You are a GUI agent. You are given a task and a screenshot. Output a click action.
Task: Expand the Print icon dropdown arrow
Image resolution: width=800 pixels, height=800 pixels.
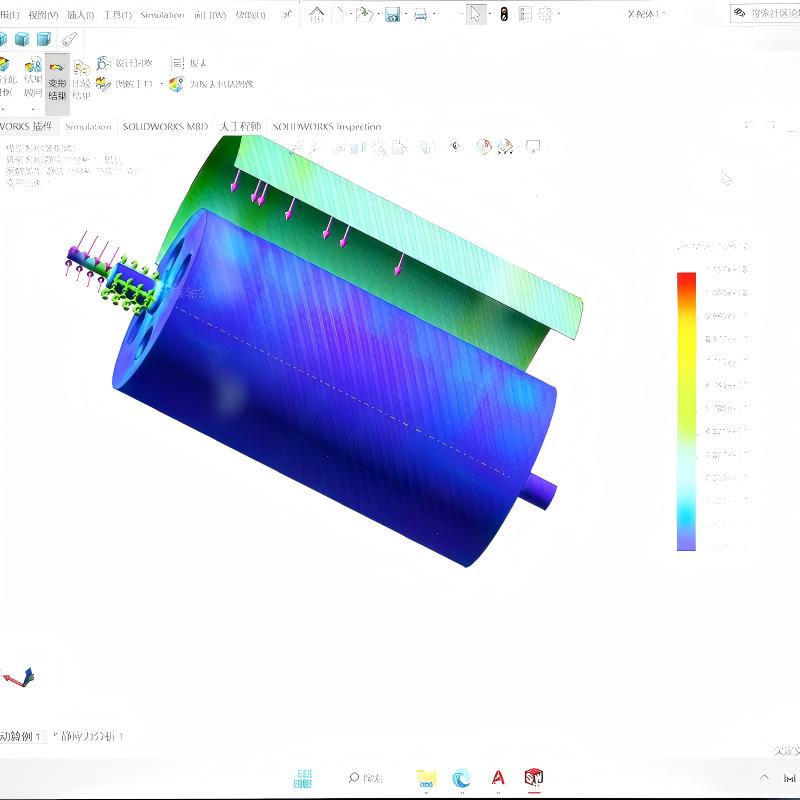coord(434,14)
